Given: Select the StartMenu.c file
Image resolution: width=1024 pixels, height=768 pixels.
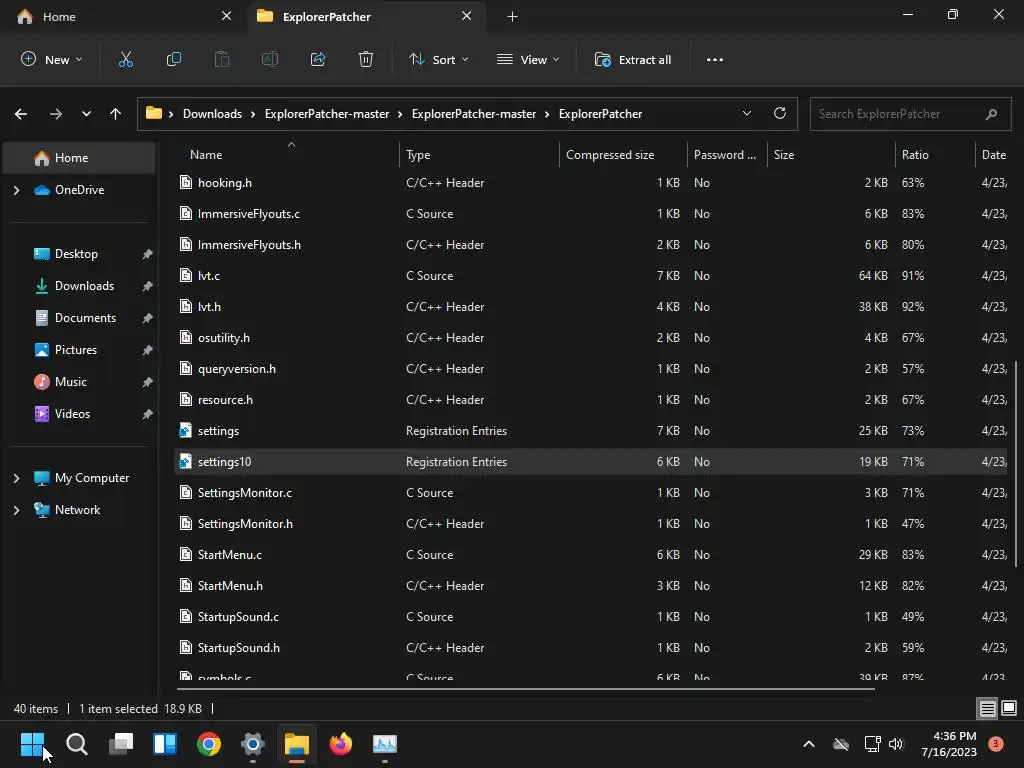Looking at the screenshot, I should pyautogui.click(x=591, y=555).
